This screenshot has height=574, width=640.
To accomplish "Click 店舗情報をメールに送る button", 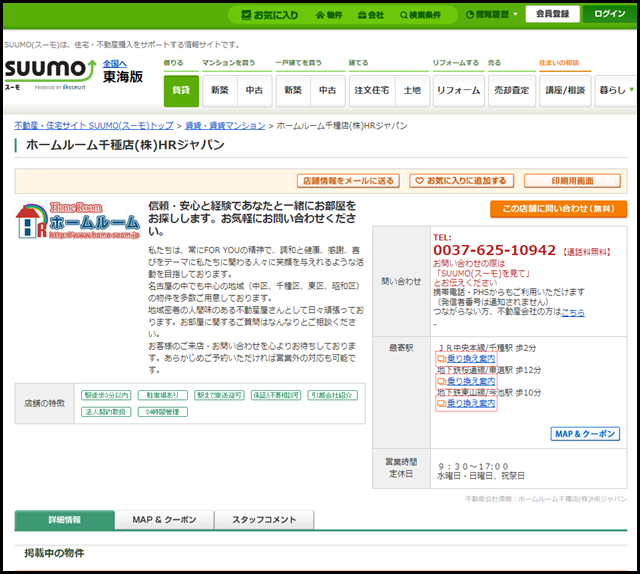I will coord(348,181).
